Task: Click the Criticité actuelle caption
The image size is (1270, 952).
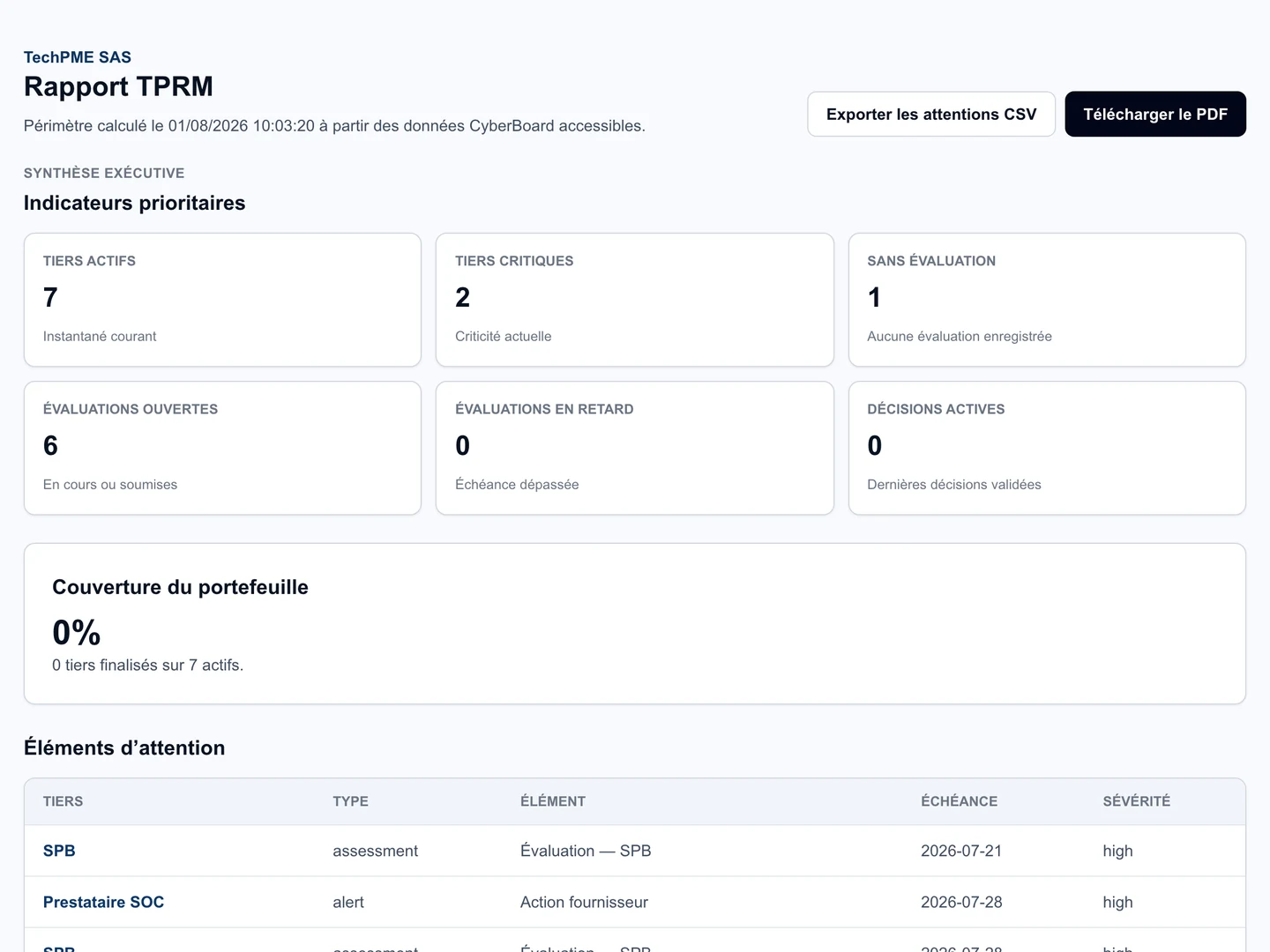Action: [504, 337]
